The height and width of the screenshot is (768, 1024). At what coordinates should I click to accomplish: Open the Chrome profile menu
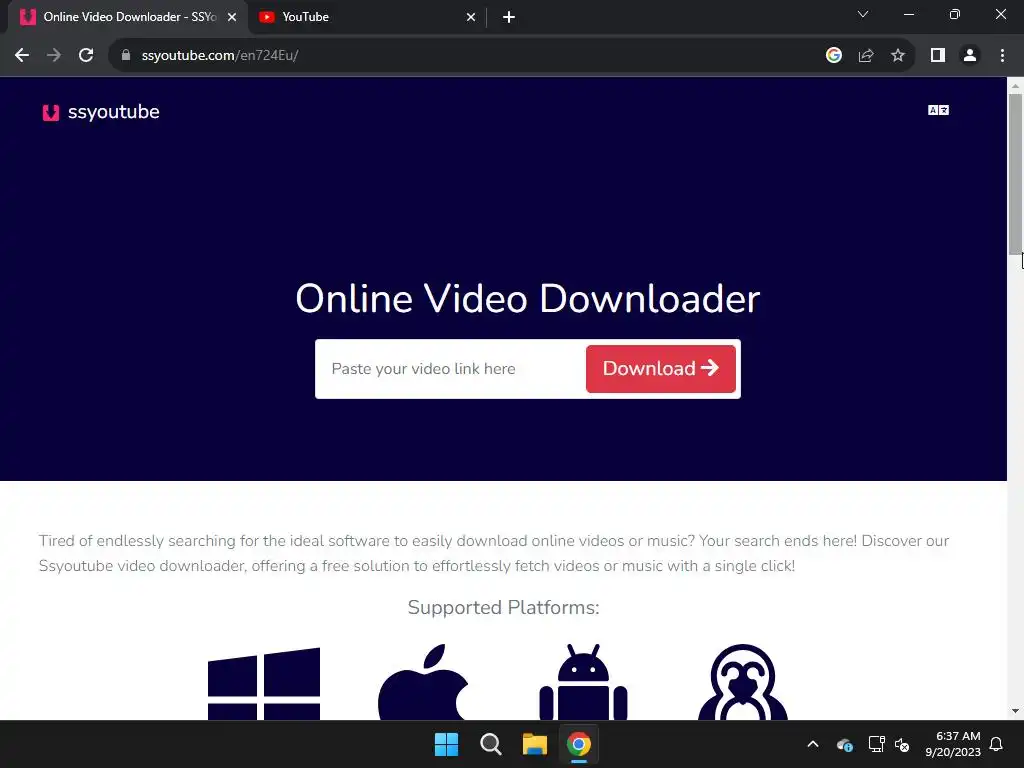tap(970, 56)
